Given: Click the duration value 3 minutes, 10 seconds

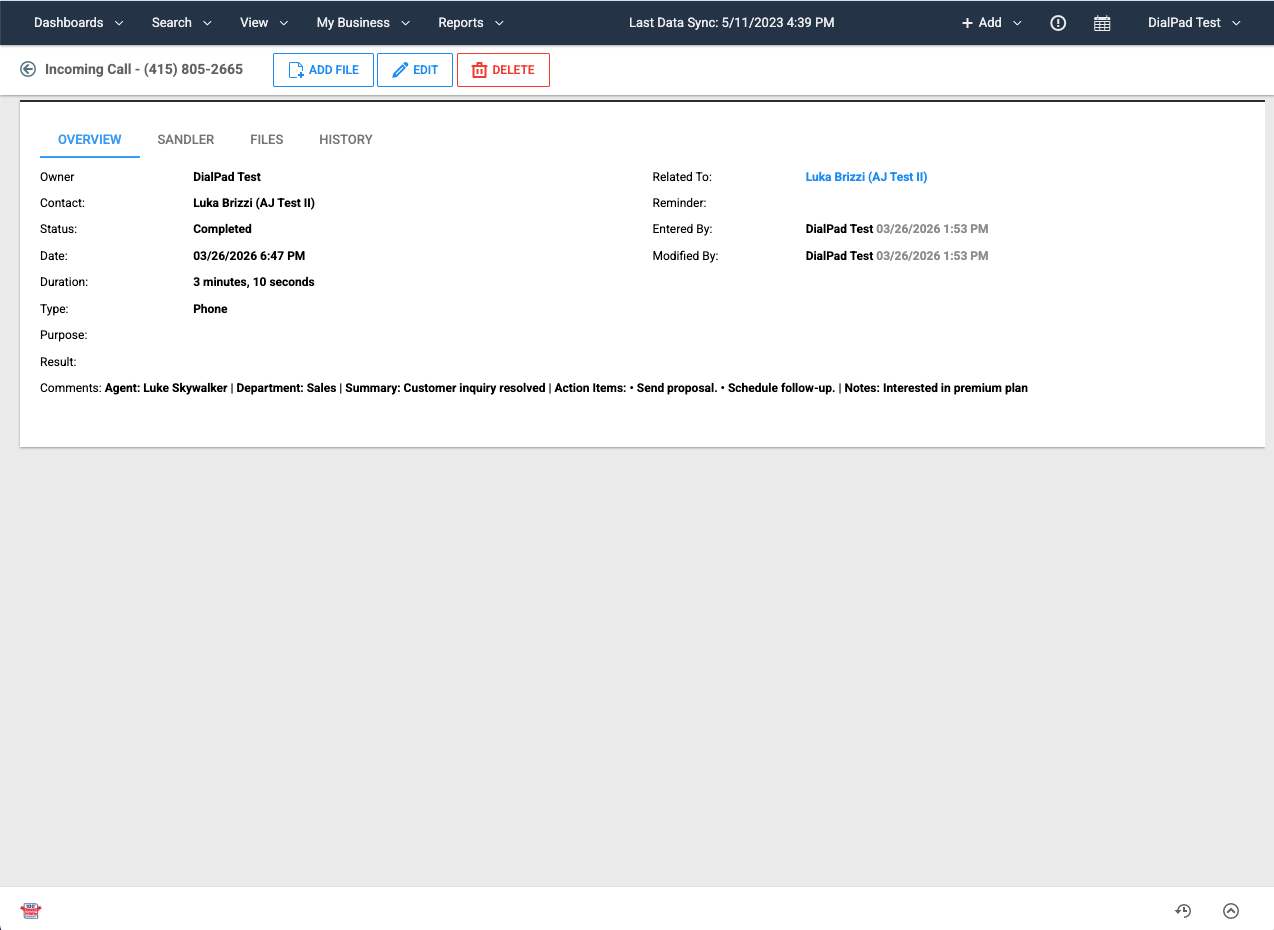Looking at the screenshot, I should (x=254, y=282).
